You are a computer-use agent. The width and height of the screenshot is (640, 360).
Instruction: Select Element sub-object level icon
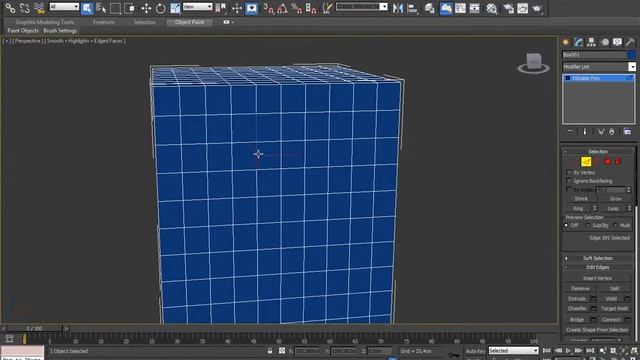click(618, 162)
